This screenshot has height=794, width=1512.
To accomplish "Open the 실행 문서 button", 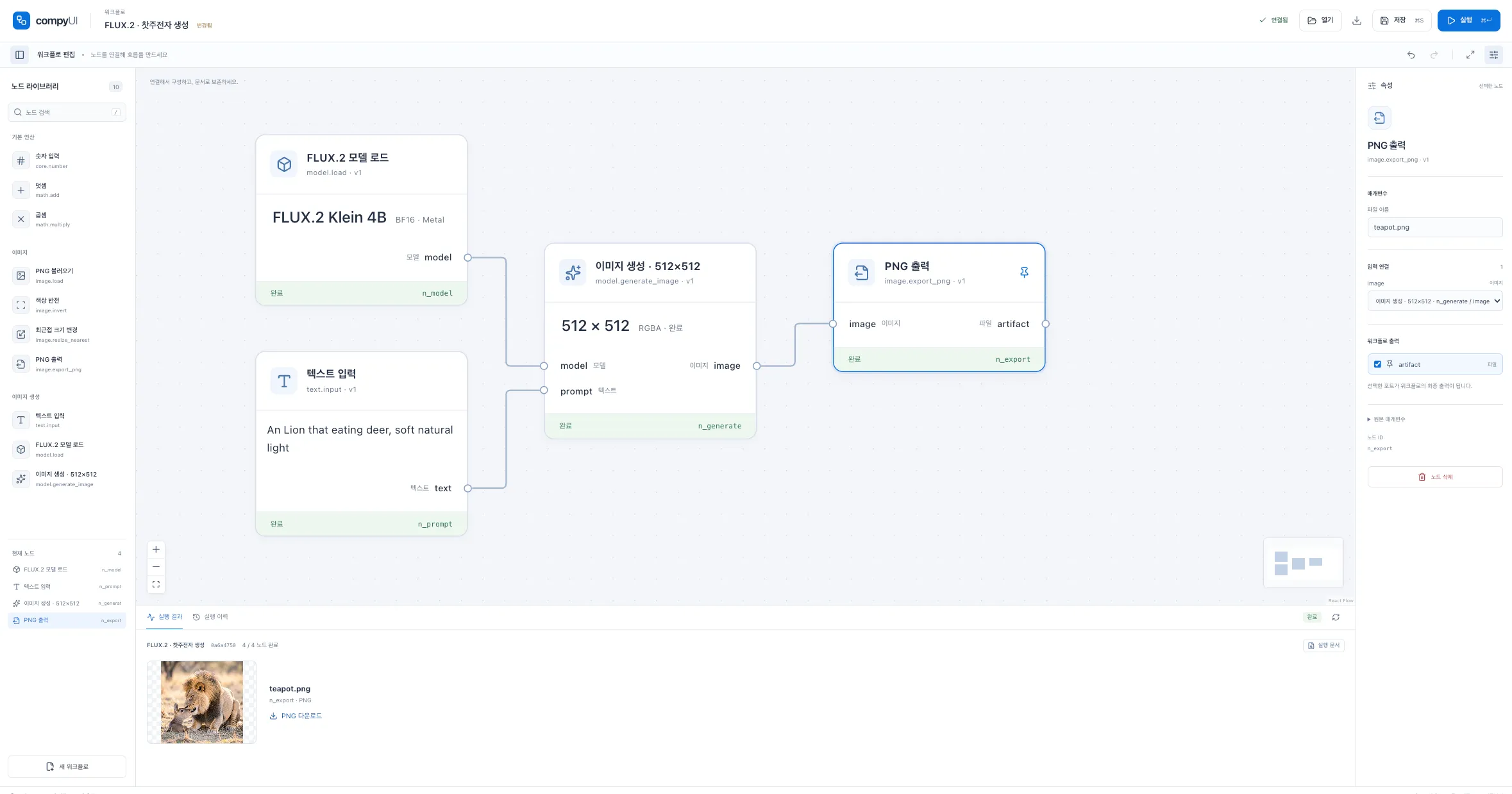I will click(x=1323, y=645).
